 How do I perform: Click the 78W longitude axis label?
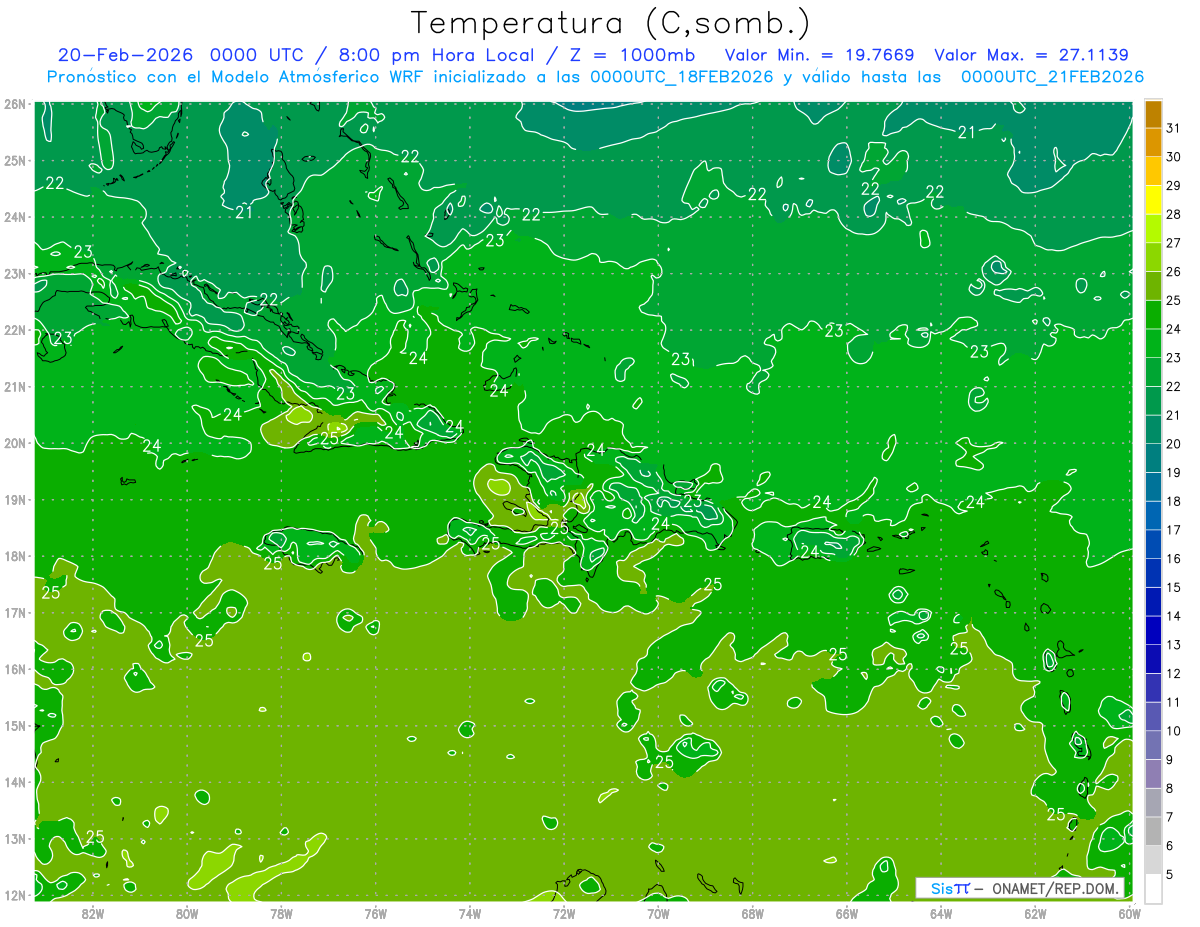pos(281,913)
